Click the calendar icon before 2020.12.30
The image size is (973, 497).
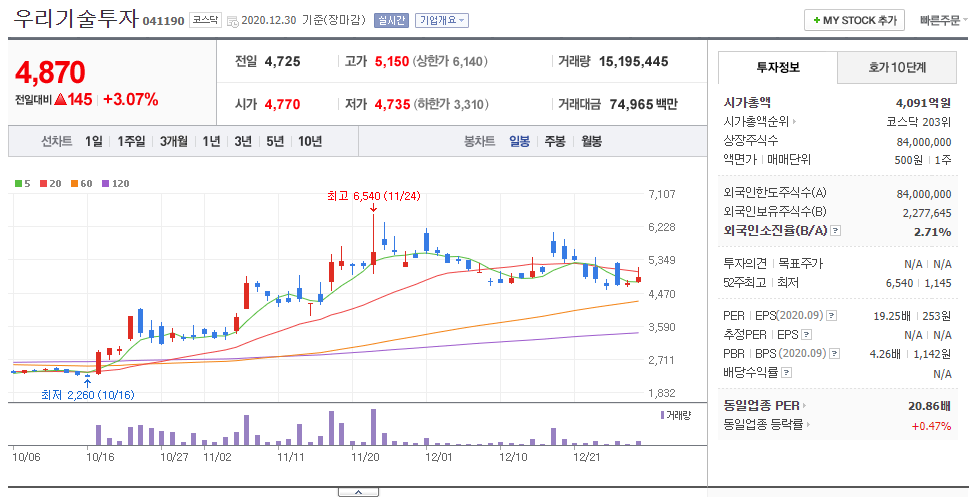[233, 21]
